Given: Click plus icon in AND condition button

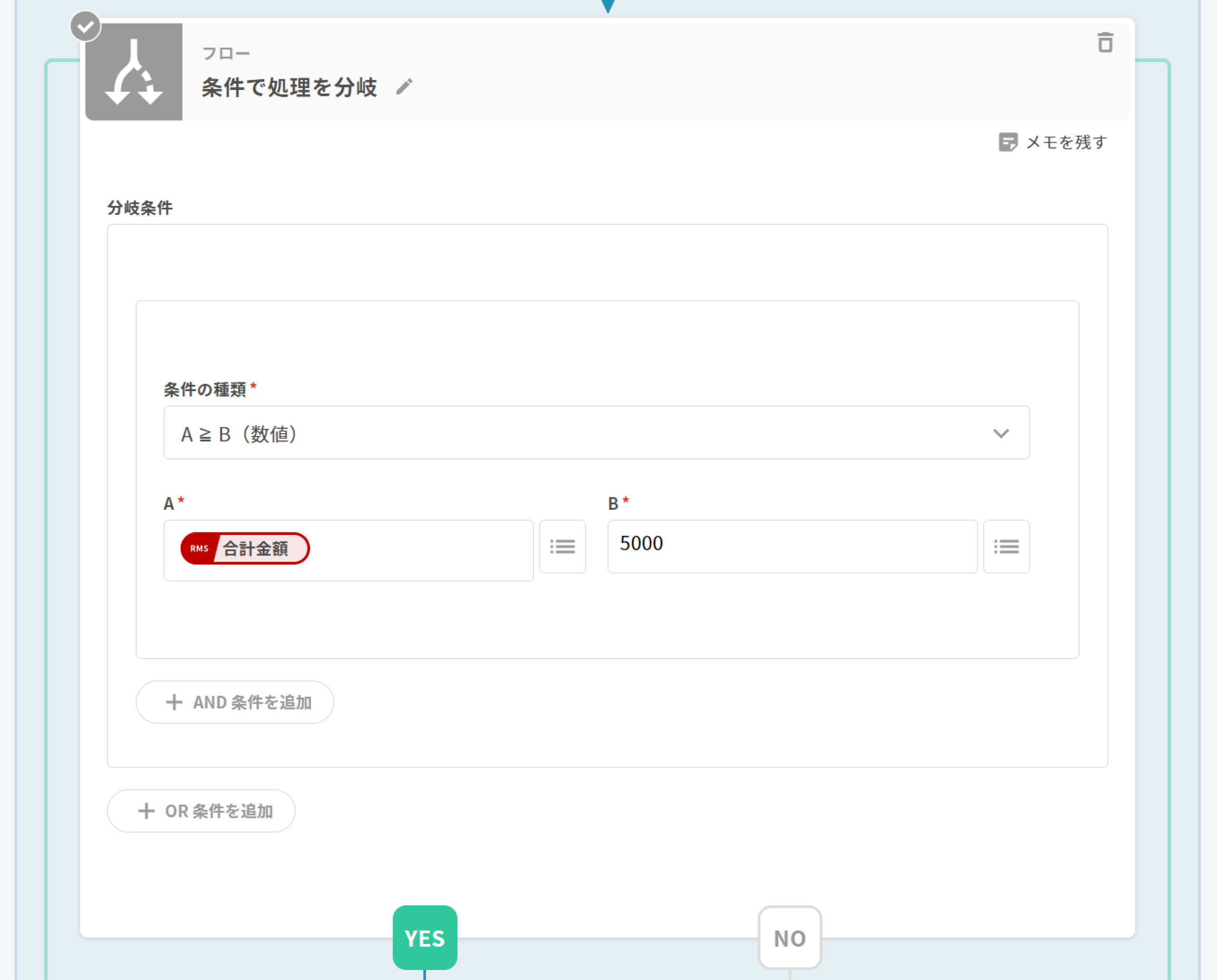Looking at the screenshot, I should point(174,702).
